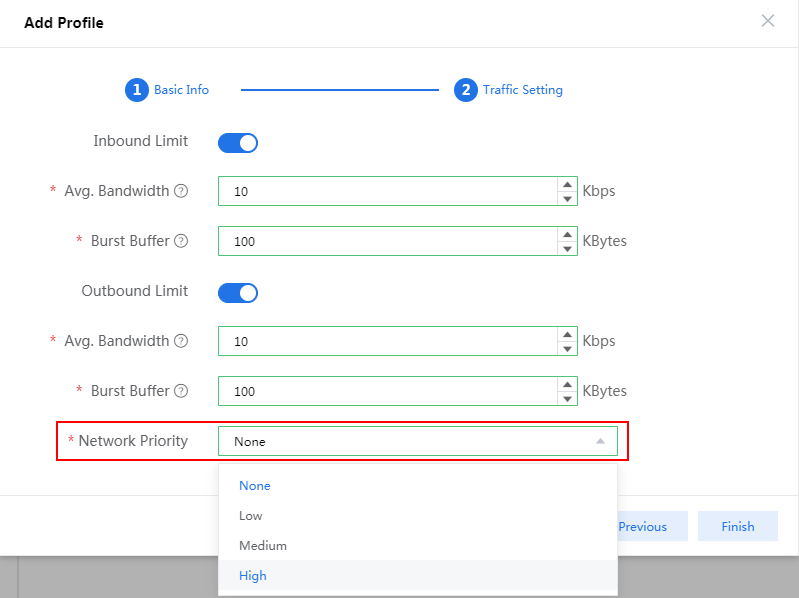Close the Add Profile dialog

[x=768, y=21]
